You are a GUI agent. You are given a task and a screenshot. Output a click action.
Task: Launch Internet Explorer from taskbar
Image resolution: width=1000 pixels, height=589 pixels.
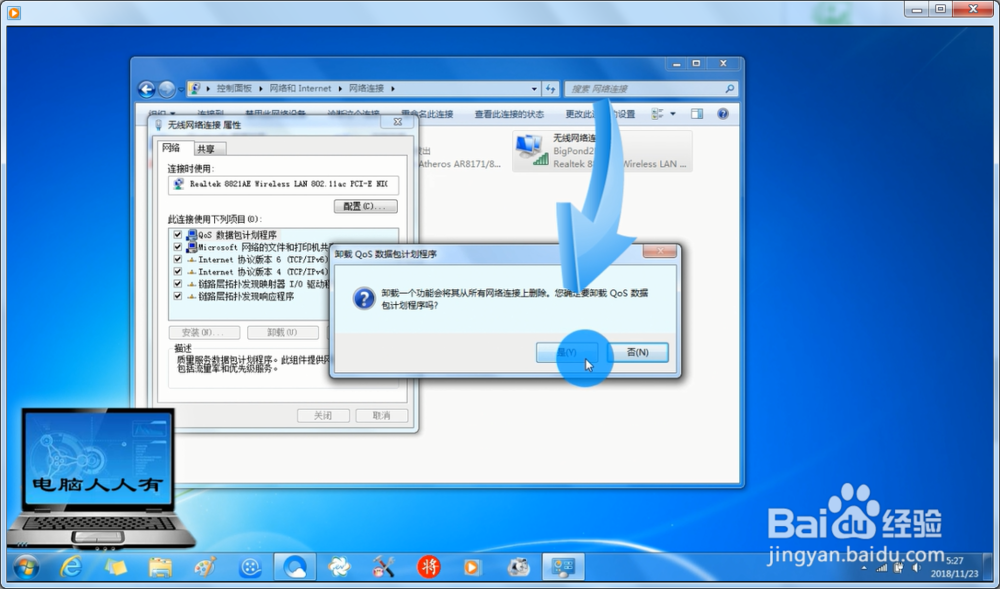point(71,566)
